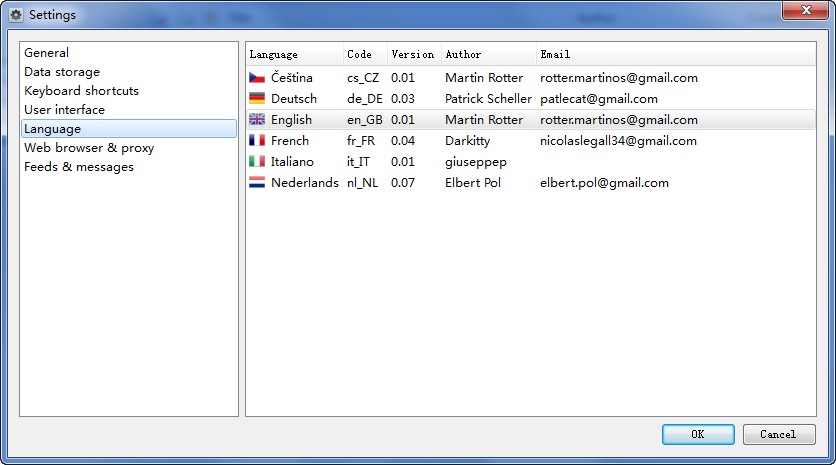The height and width of the screenshot is (465, 836).
Task: Open Web browser & proxy settings
Action: (128, 148)
